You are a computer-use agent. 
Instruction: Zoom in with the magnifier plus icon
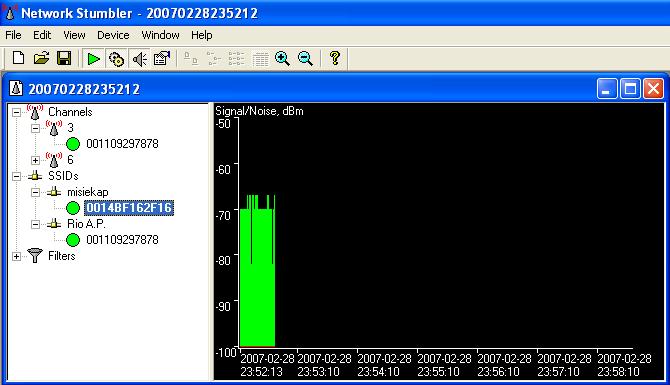pyautogui.click(x=282, y=59)
